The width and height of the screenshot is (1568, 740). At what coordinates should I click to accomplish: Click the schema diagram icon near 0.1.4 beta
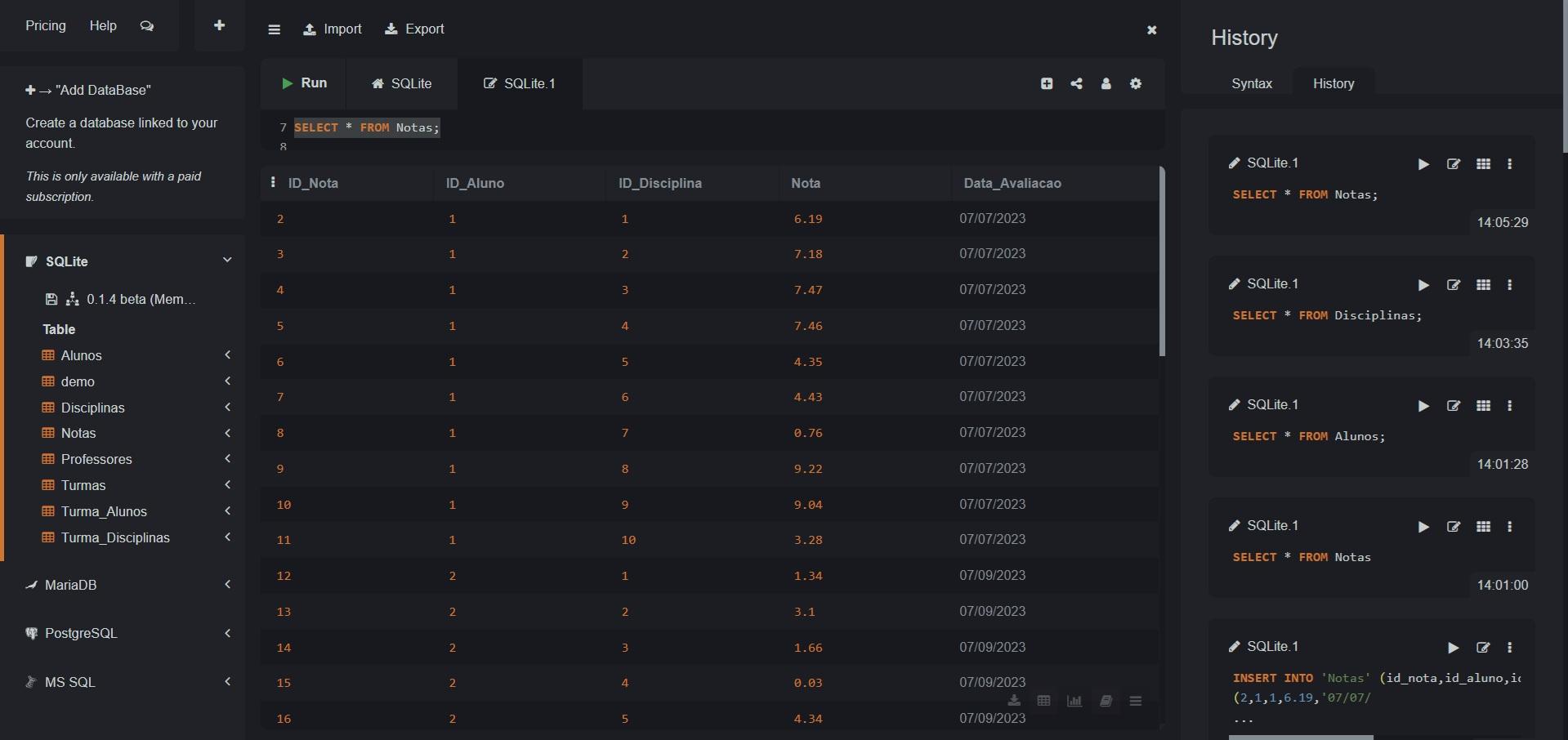click(73, 300)
